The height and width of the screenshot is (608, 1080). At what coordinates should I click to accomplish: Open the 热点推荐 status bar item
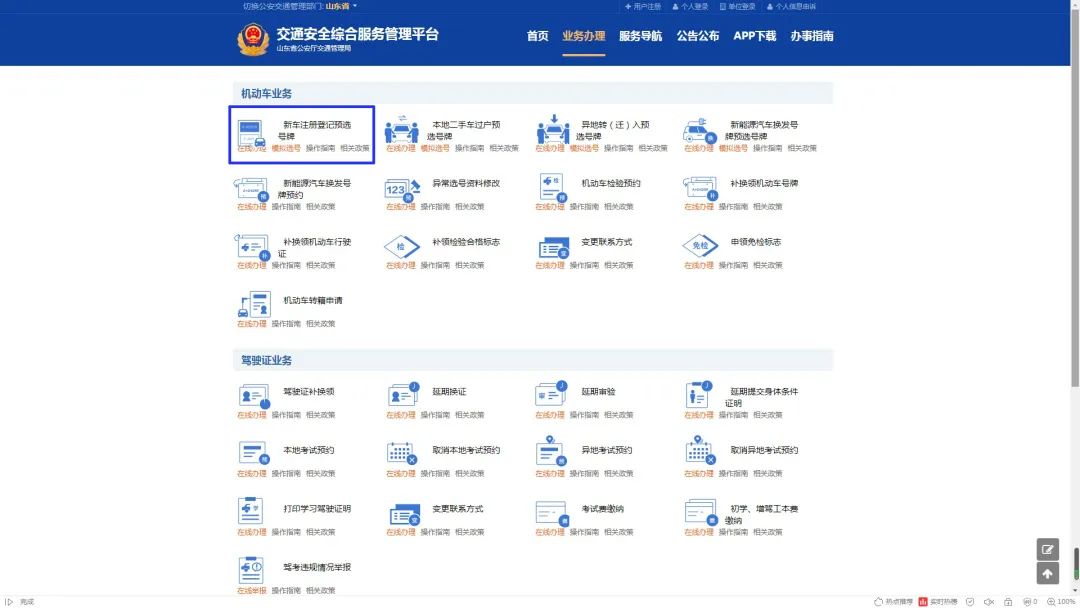(x=893, y=602)
